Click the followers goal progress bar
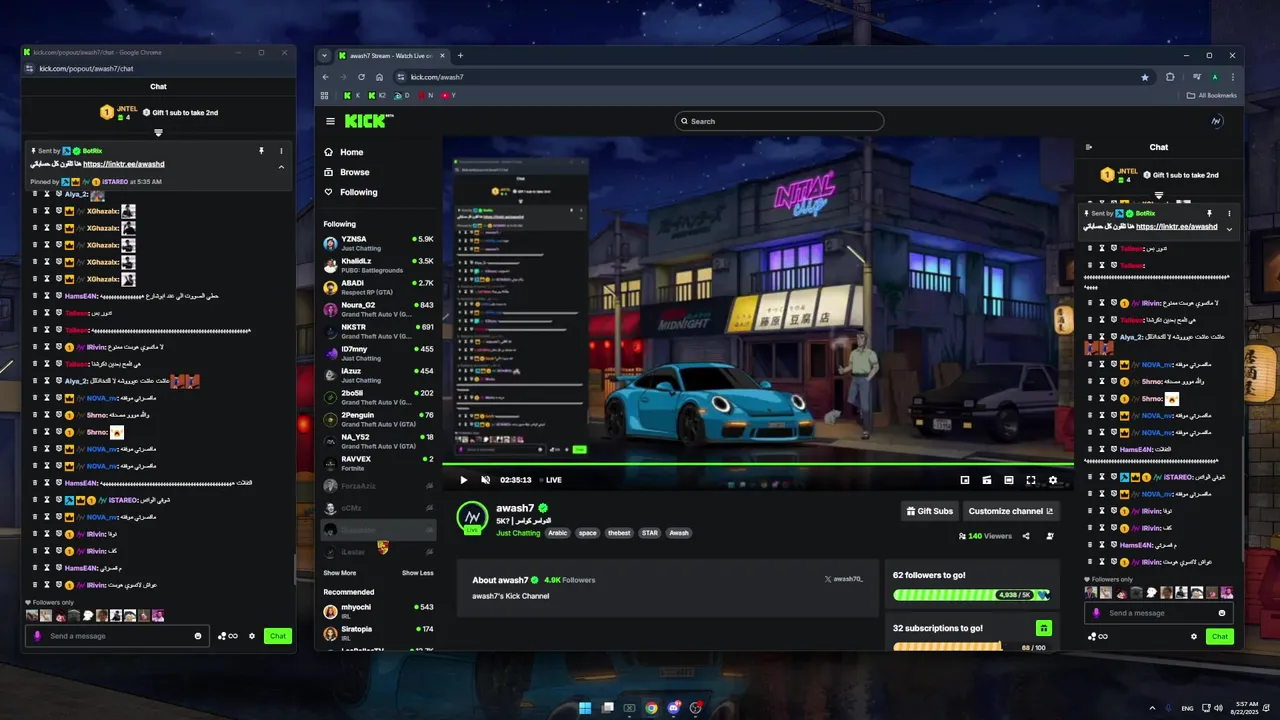The width and height of the screenshot is (1280, 720). [x=972, y=594]
